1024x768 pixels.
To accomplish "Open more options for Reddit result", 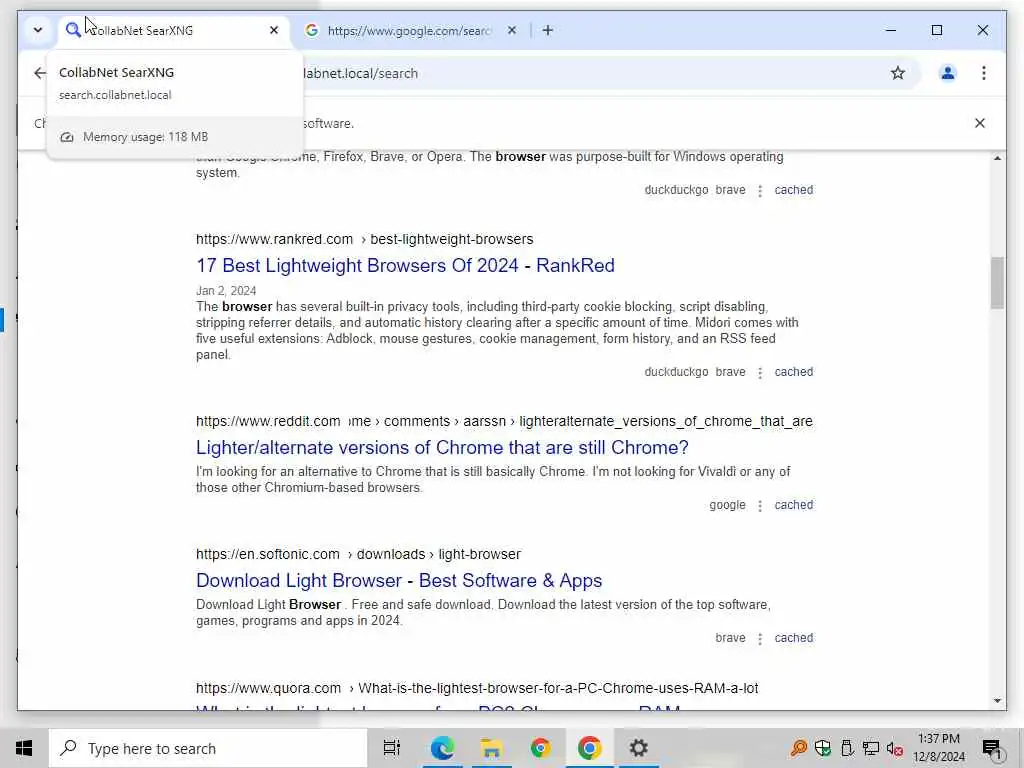I will tap(760, 505).
